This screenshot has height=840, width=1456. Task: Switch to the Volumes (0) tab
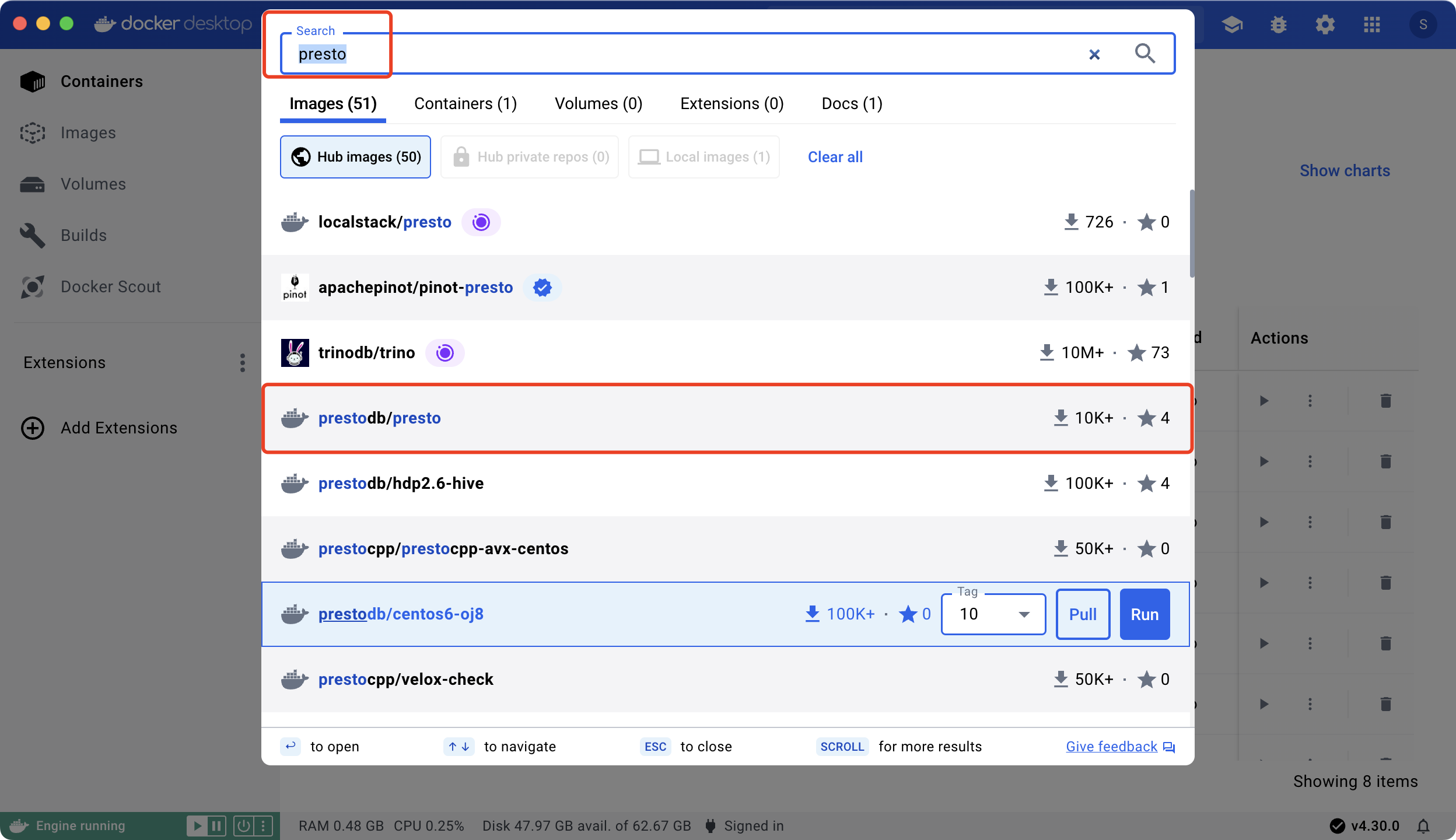598,104
